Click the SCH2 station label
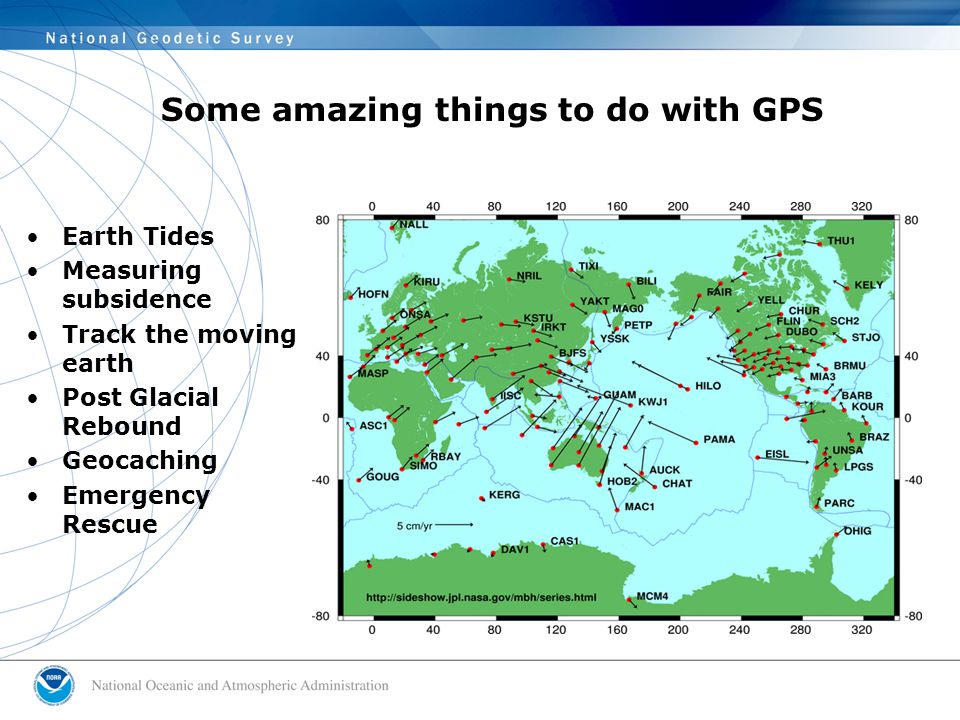This screenshot has width=960, height=720. click(x=844, y=321)
